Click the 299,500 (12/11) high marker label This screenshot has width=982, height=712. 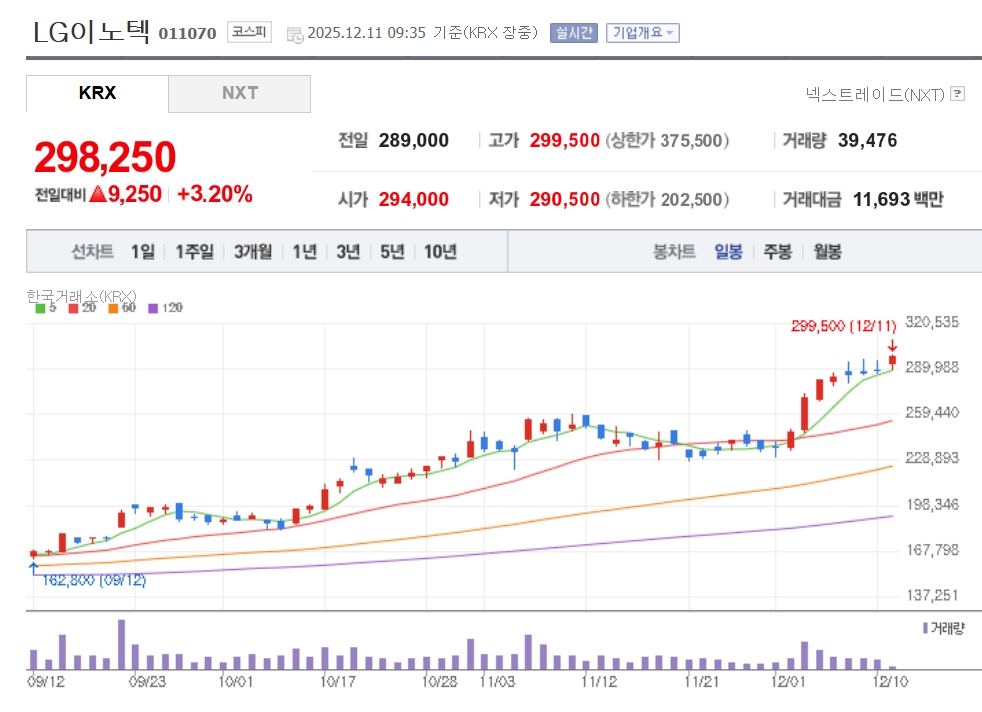[x=844, y=326]
